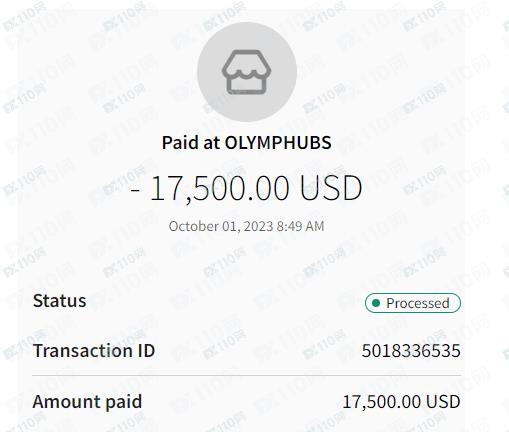Click the OLYMPHUBS merchant name

pos(278,143)
